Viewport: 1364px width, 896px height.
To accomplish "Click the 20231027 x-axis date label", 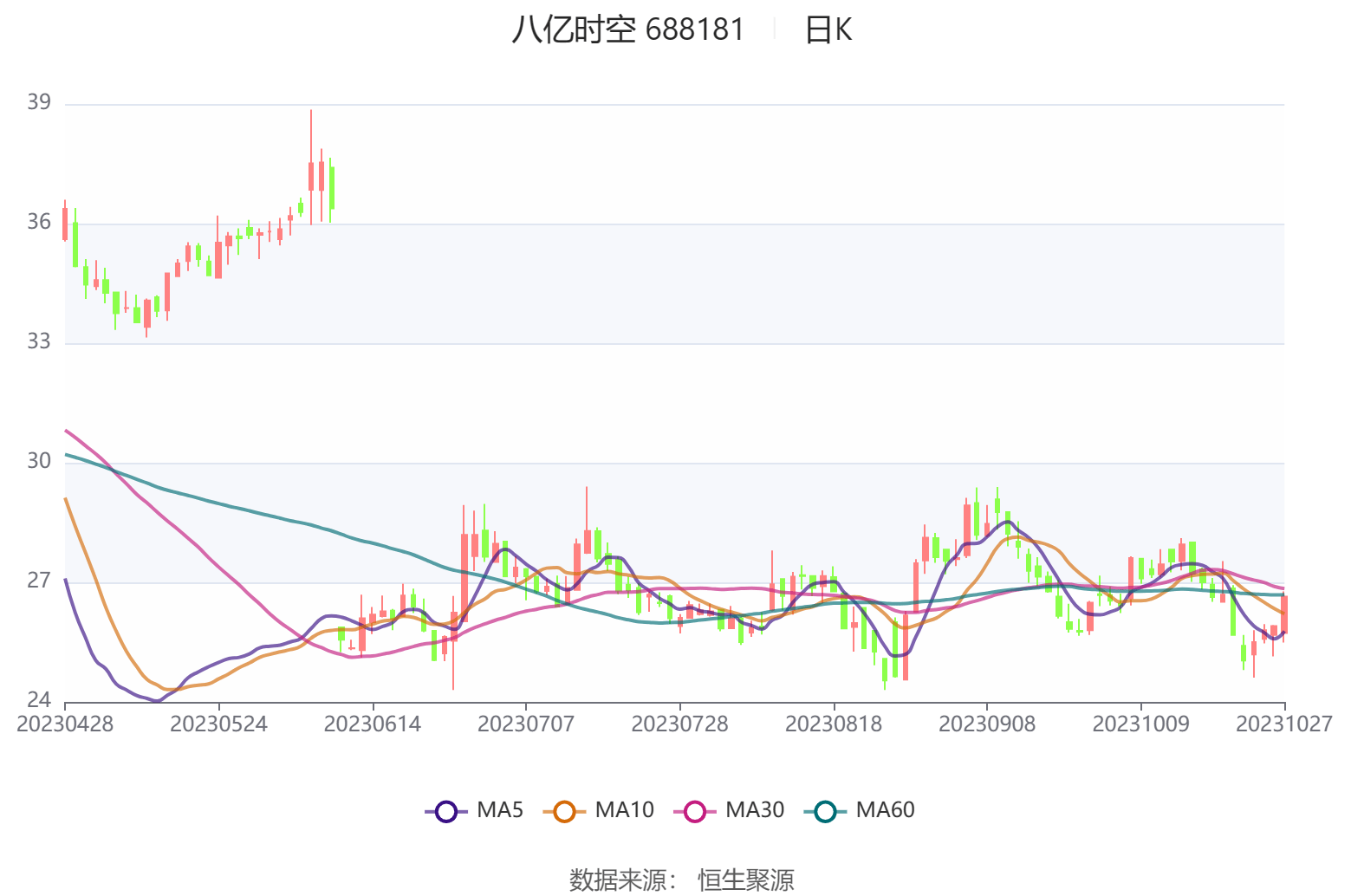I will coord(1284,724).
